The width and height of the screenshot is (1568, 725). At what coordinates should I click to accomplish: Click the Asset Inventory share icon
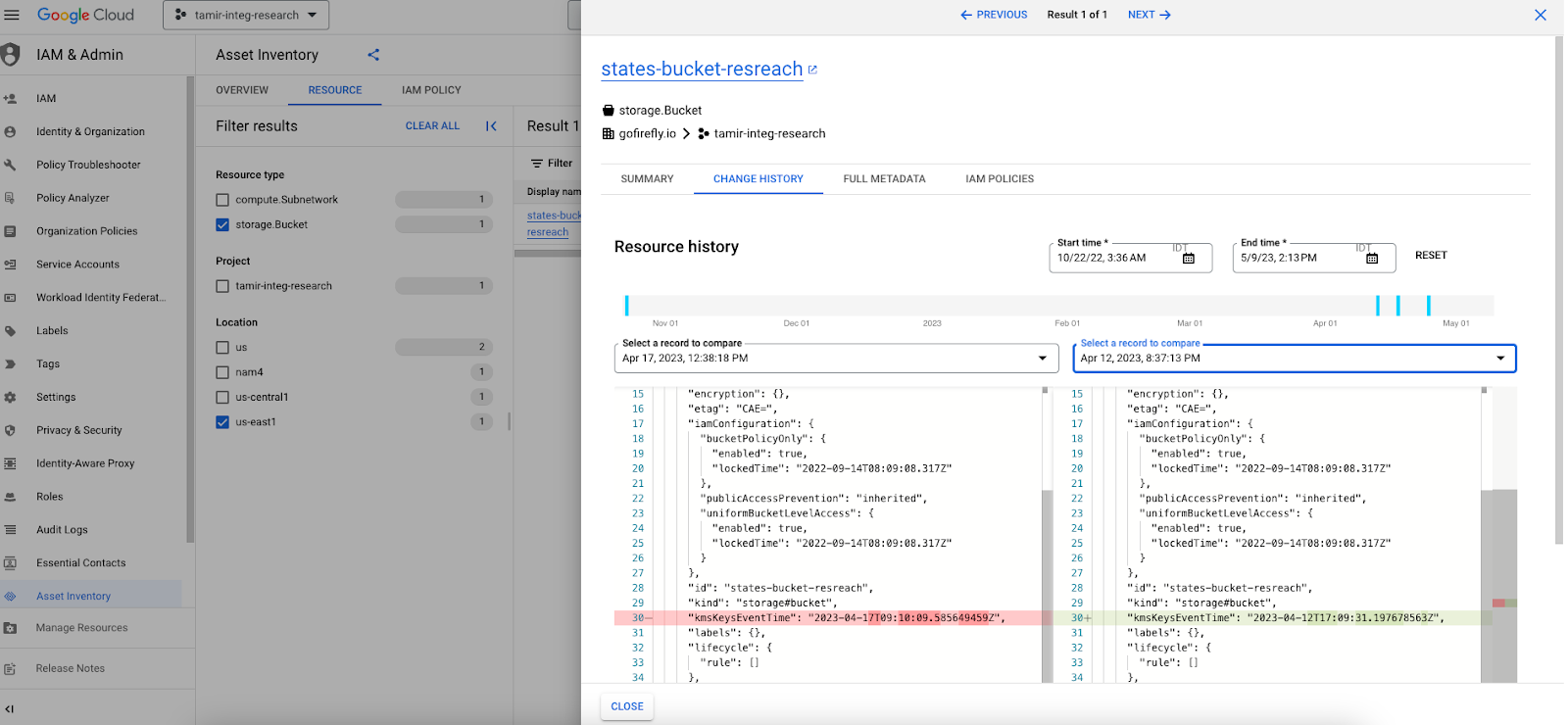click(373, 55)
